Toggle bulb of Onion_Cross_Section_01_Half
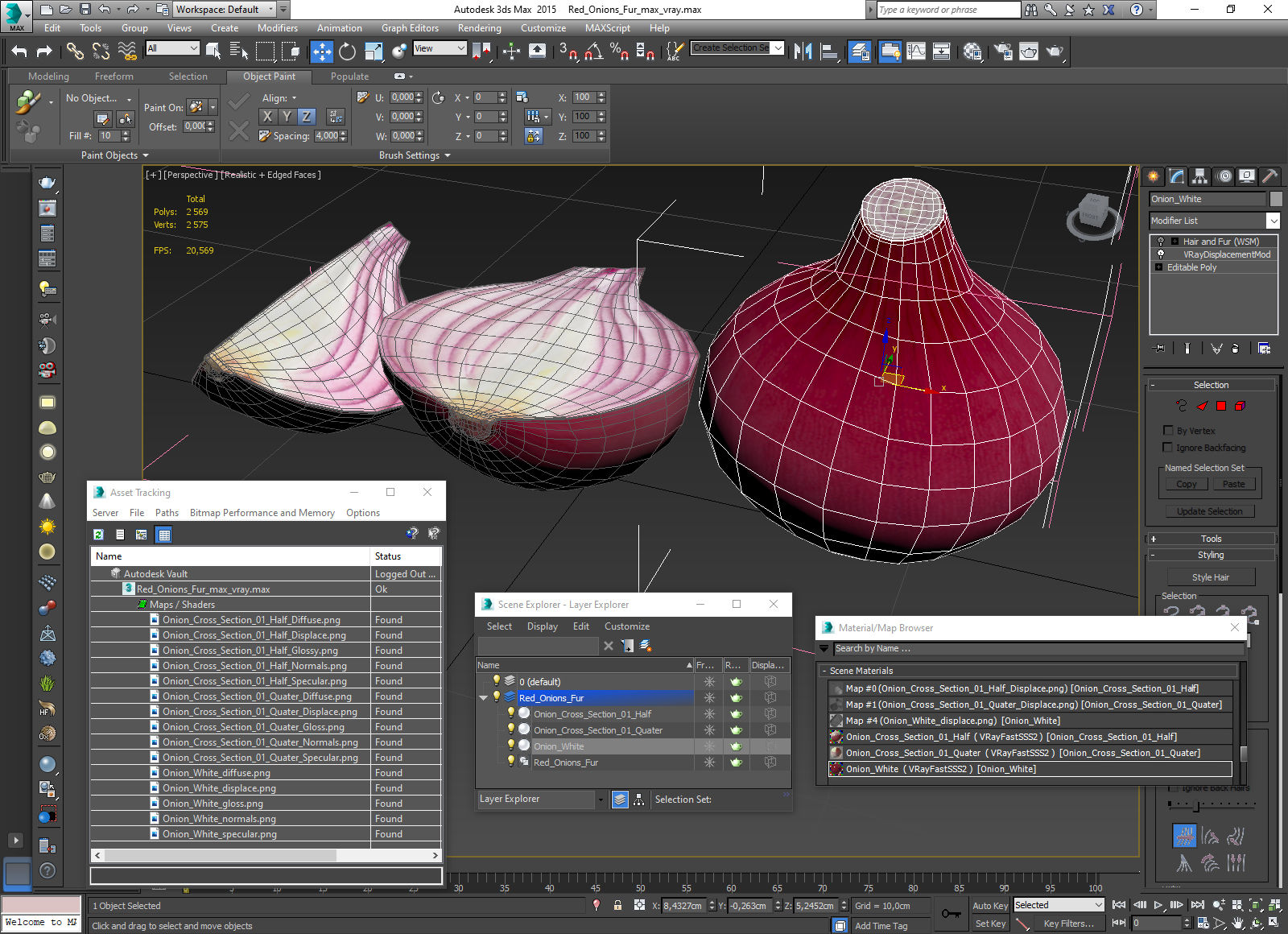Image resolution: width=1288 pixels, height=934 pixels. (x=510, y=713)
